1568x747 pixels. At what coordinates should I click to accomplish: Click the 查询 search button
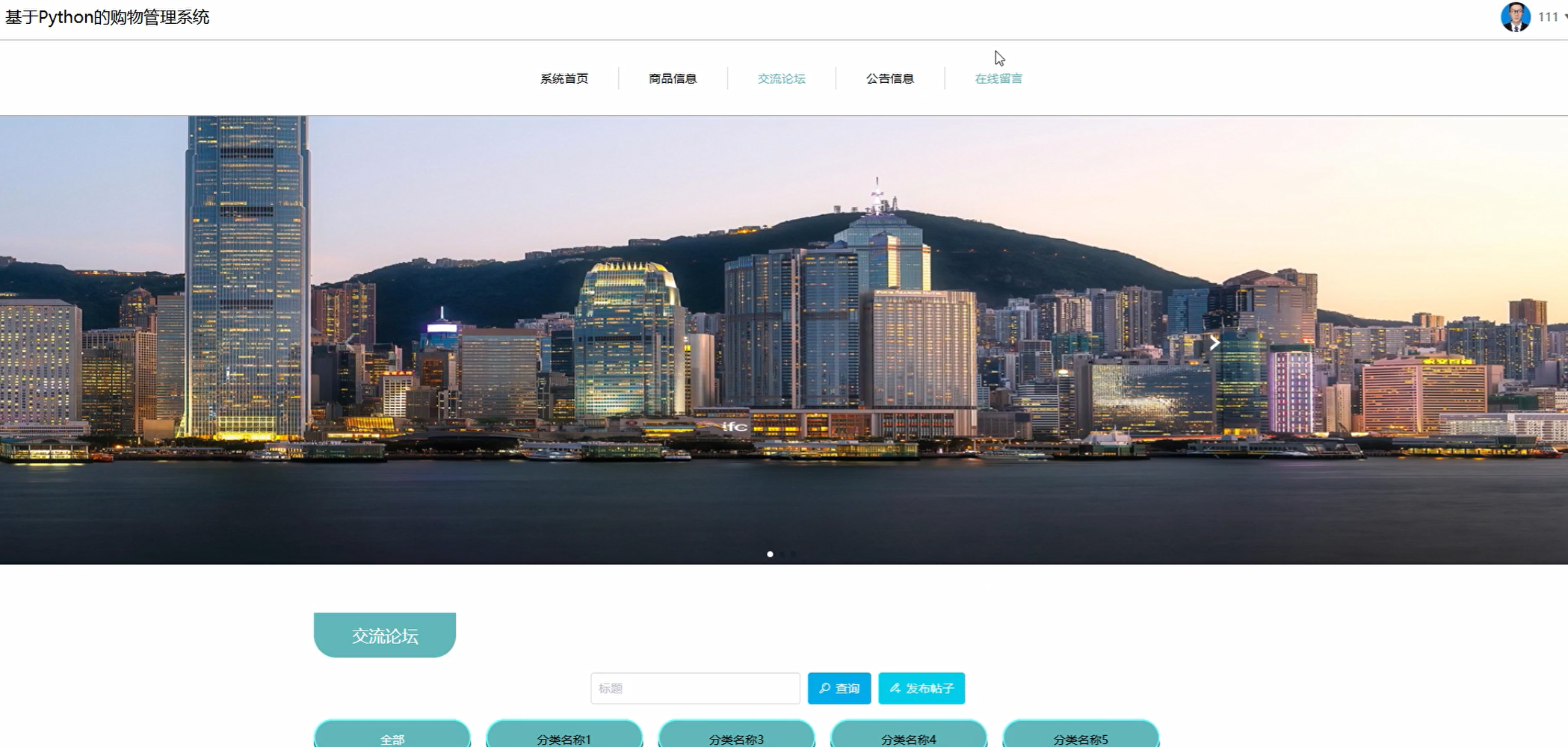tap(839, 688)
